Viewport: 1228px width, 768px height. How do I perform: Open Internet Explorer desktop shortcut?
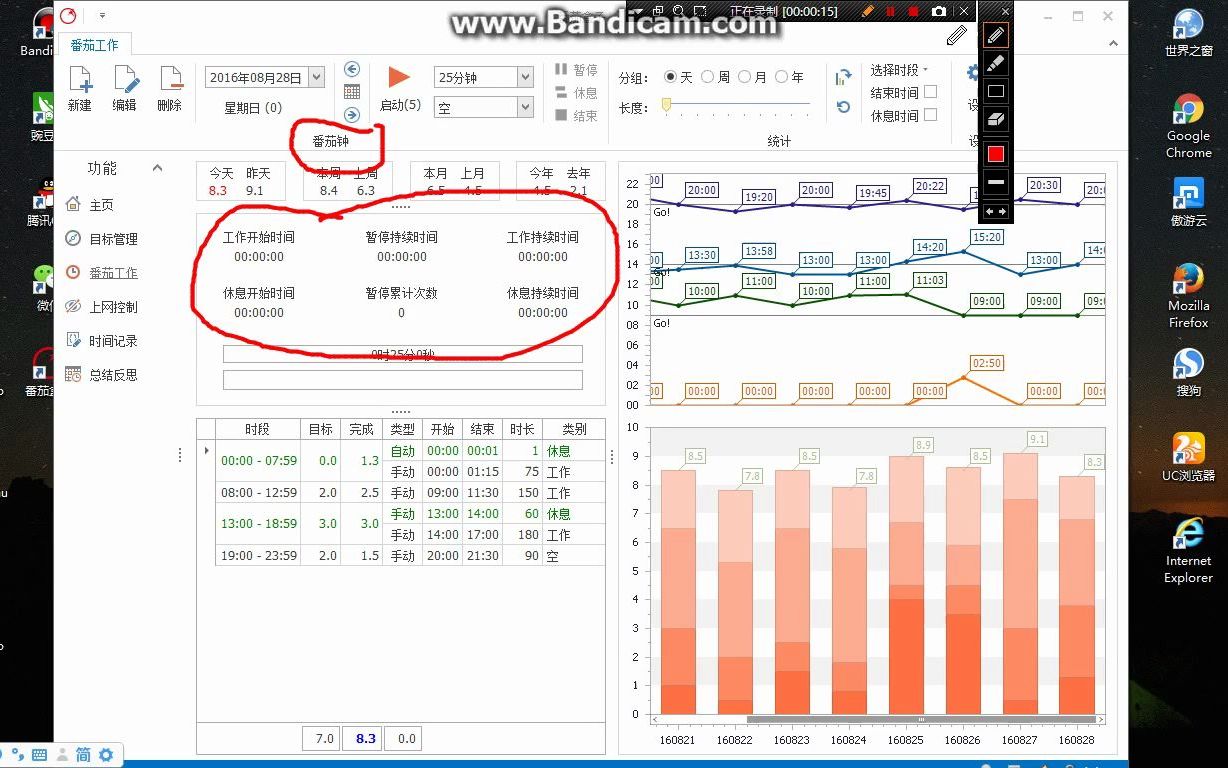tap(1188, 551)
